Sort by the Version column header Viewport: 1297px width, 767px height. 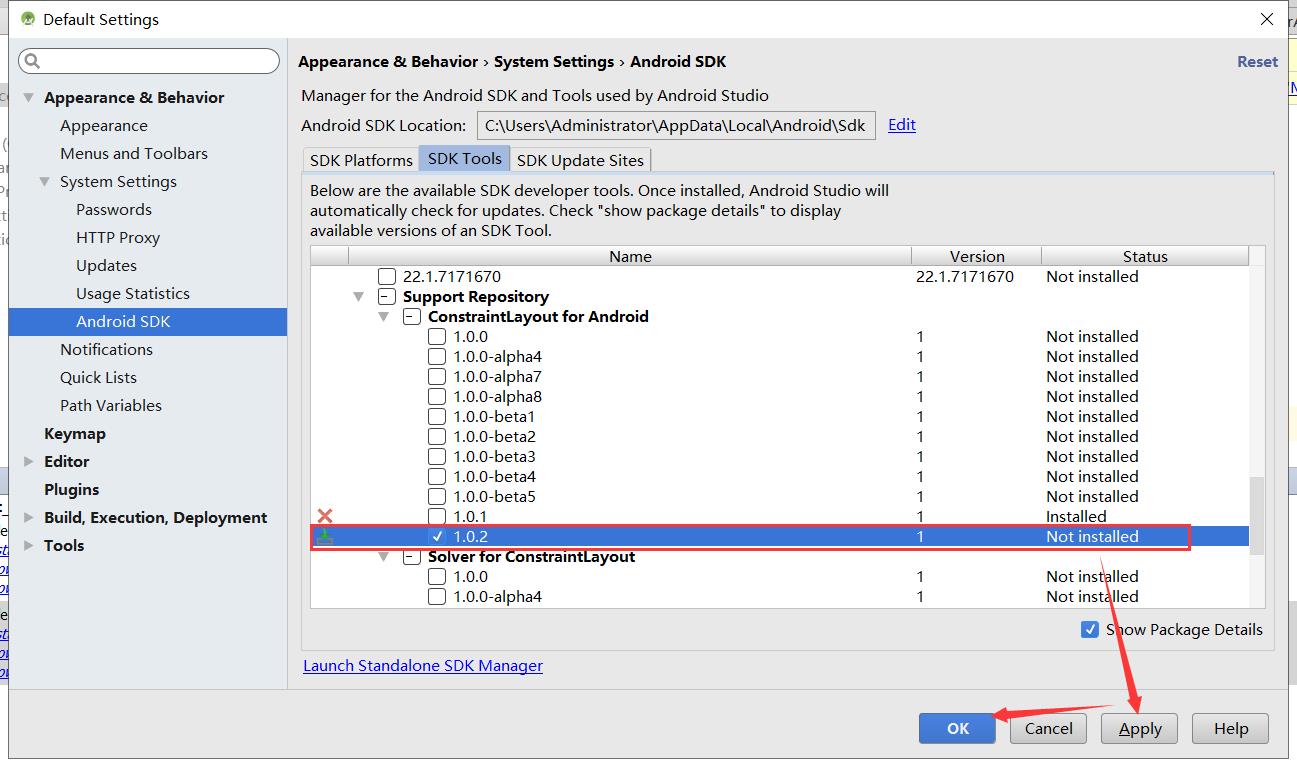point(977,256)
